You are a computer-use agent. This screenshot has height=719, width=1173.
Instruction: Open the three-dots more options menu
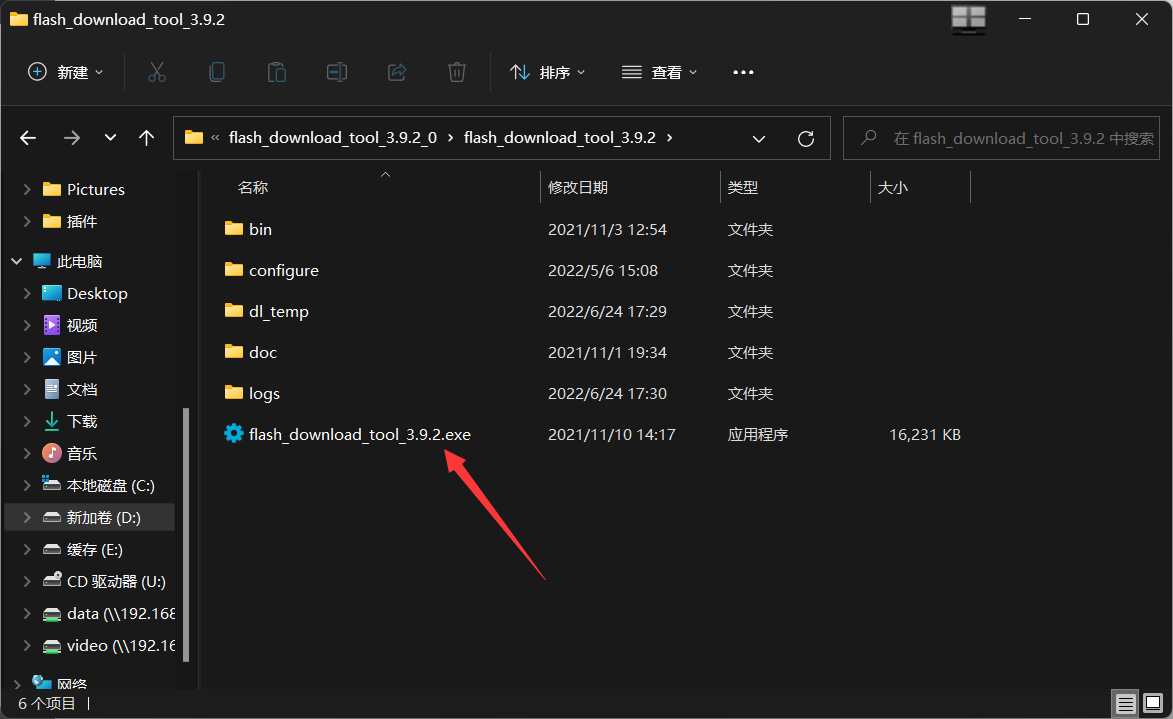tap(743, 72)
